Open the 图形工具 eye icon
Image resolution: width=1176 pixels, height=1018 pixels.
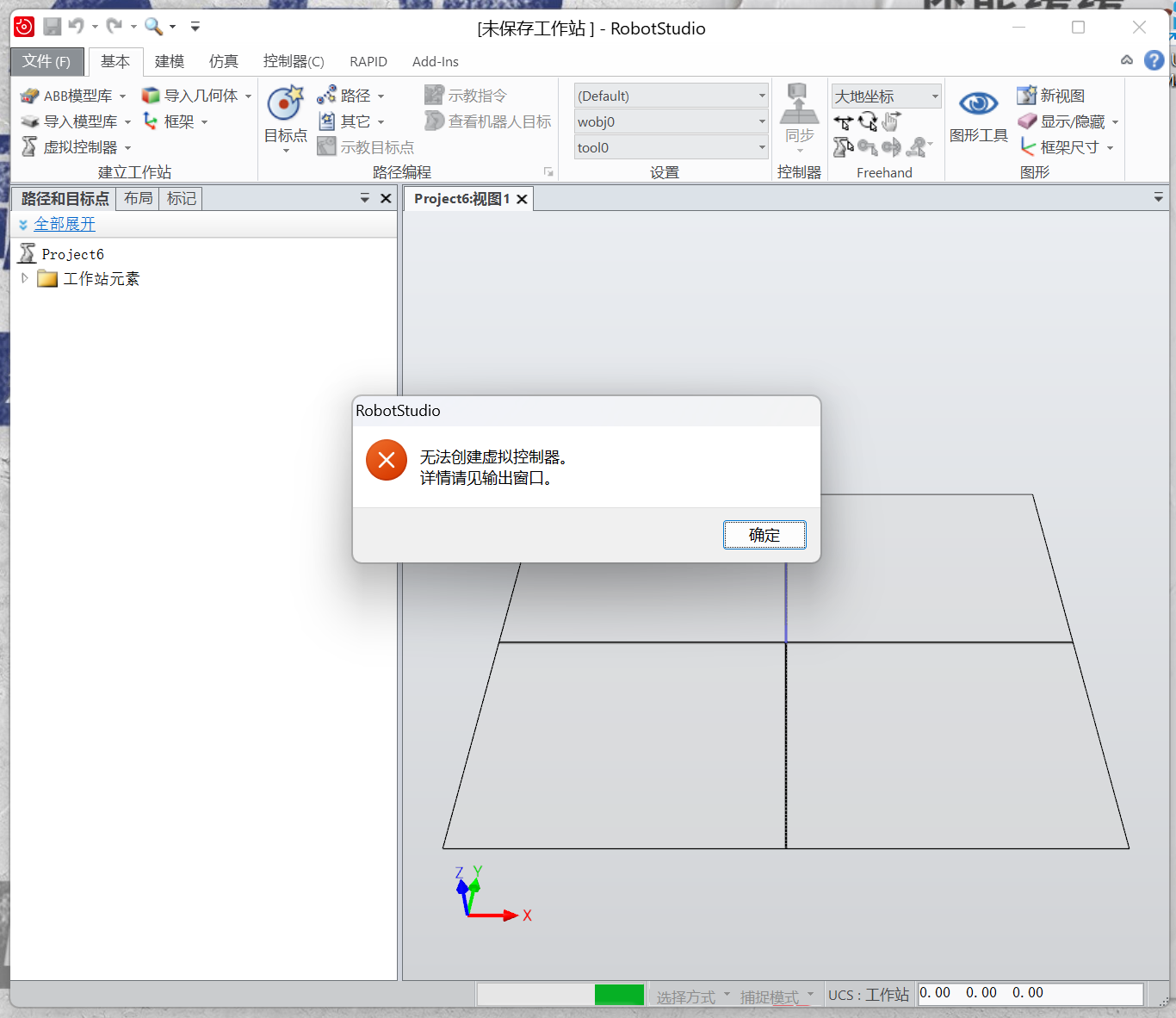coord(978,104)
